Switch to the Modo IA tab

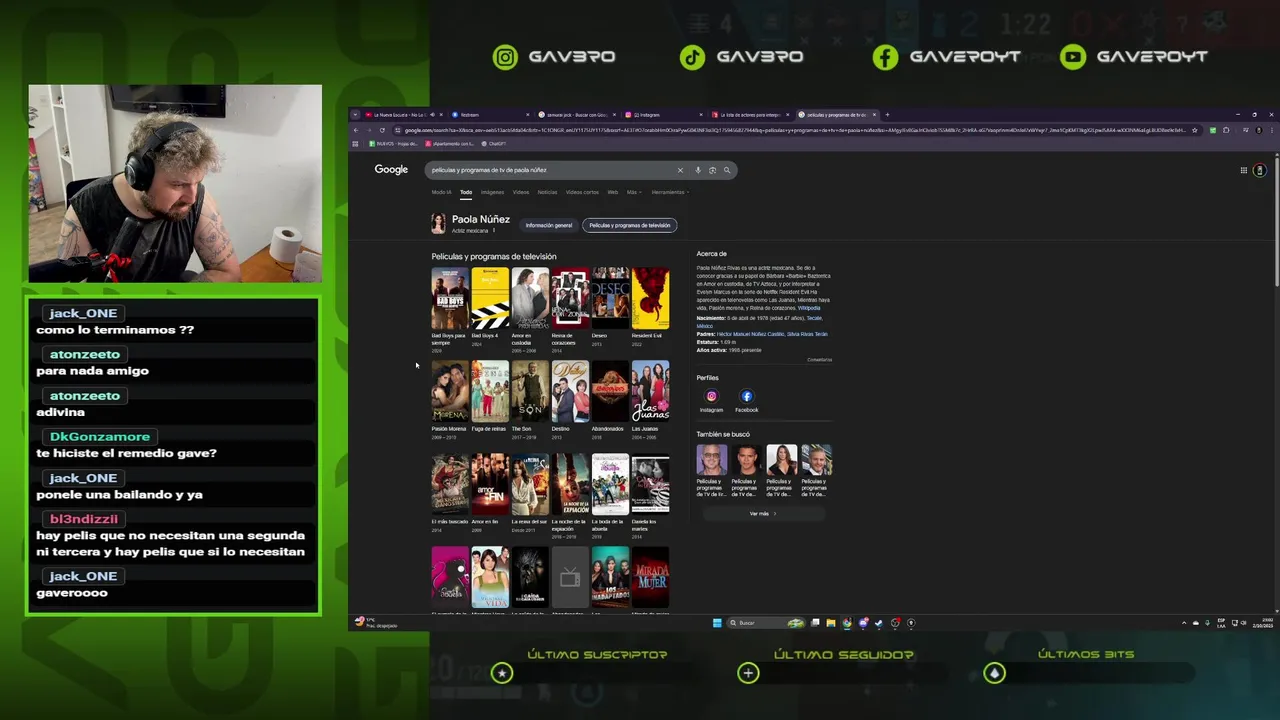(x=441, y=192)
